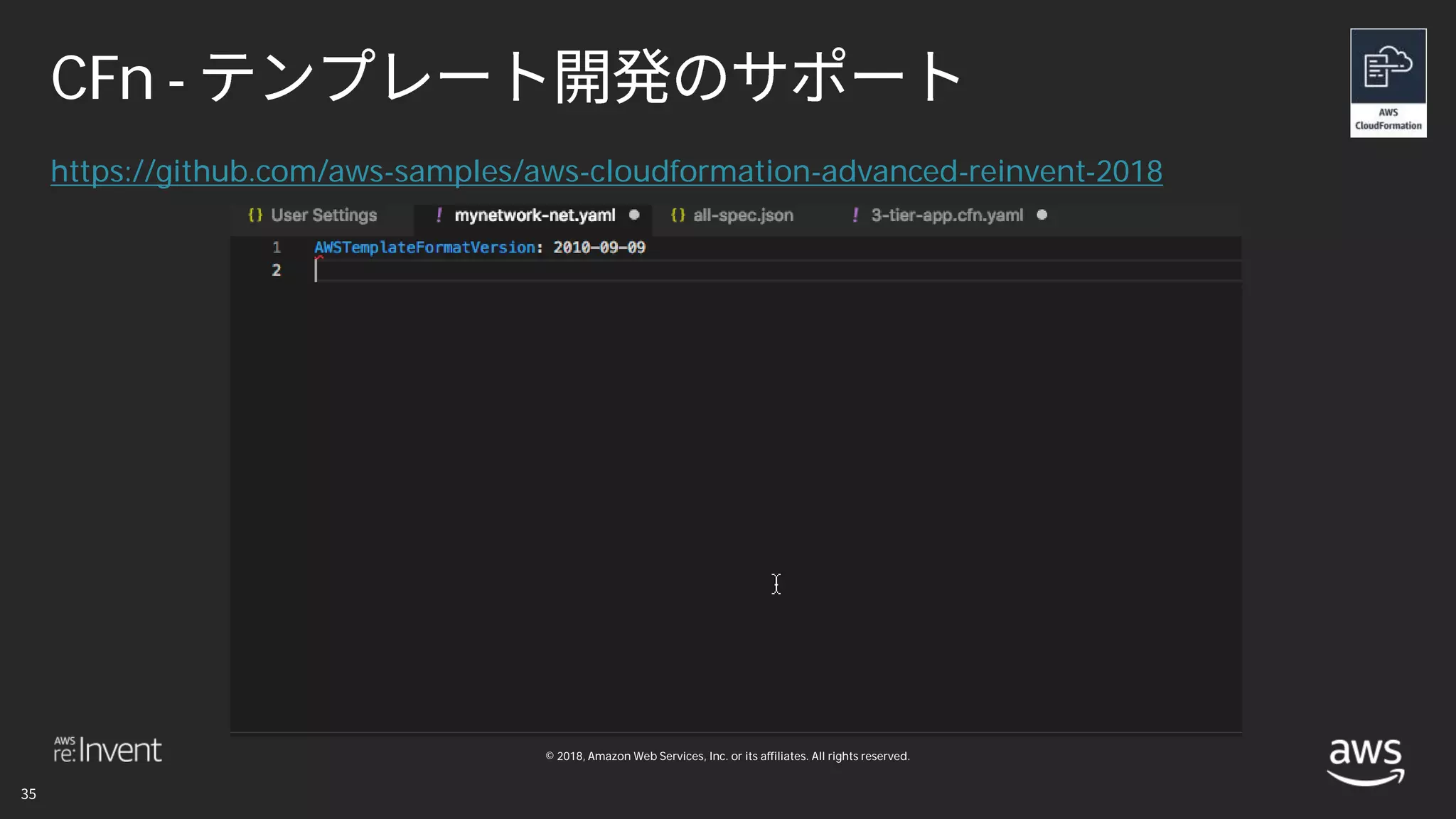
Task: Click the AWSTemplateFormatVersion key on line 1
Action: [424, 247]
